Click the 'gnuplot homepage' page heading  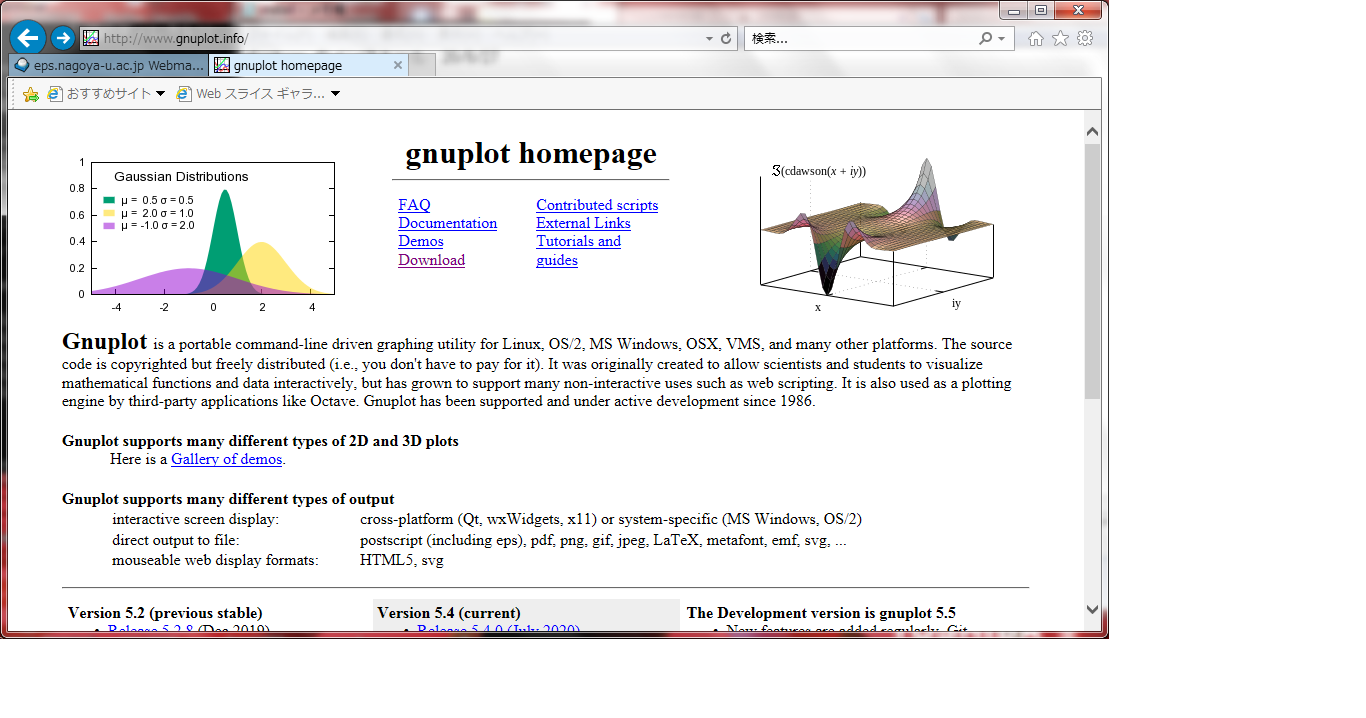click(x=531, y=154)
